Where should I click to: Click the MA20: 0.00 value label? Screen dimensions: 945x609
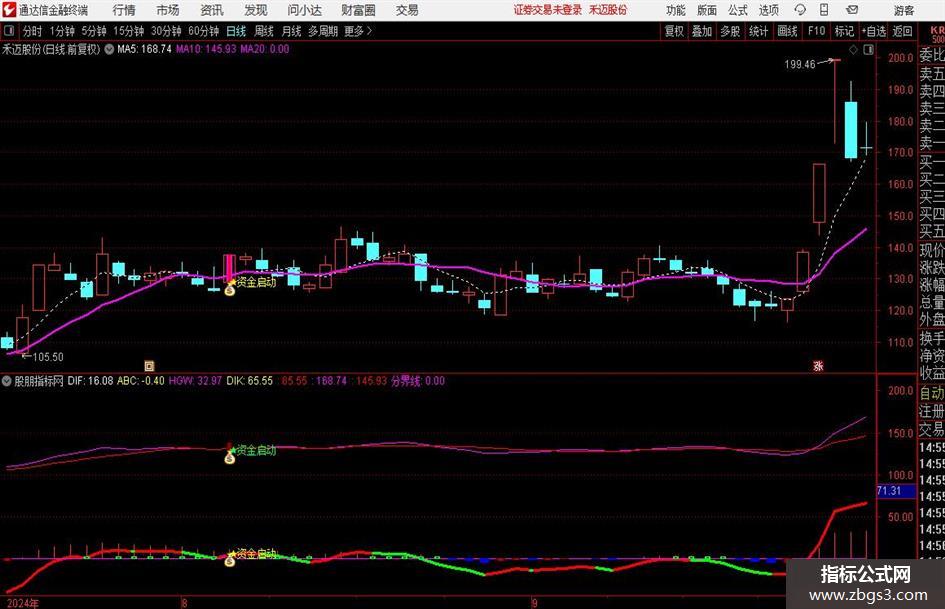(265, 49)
